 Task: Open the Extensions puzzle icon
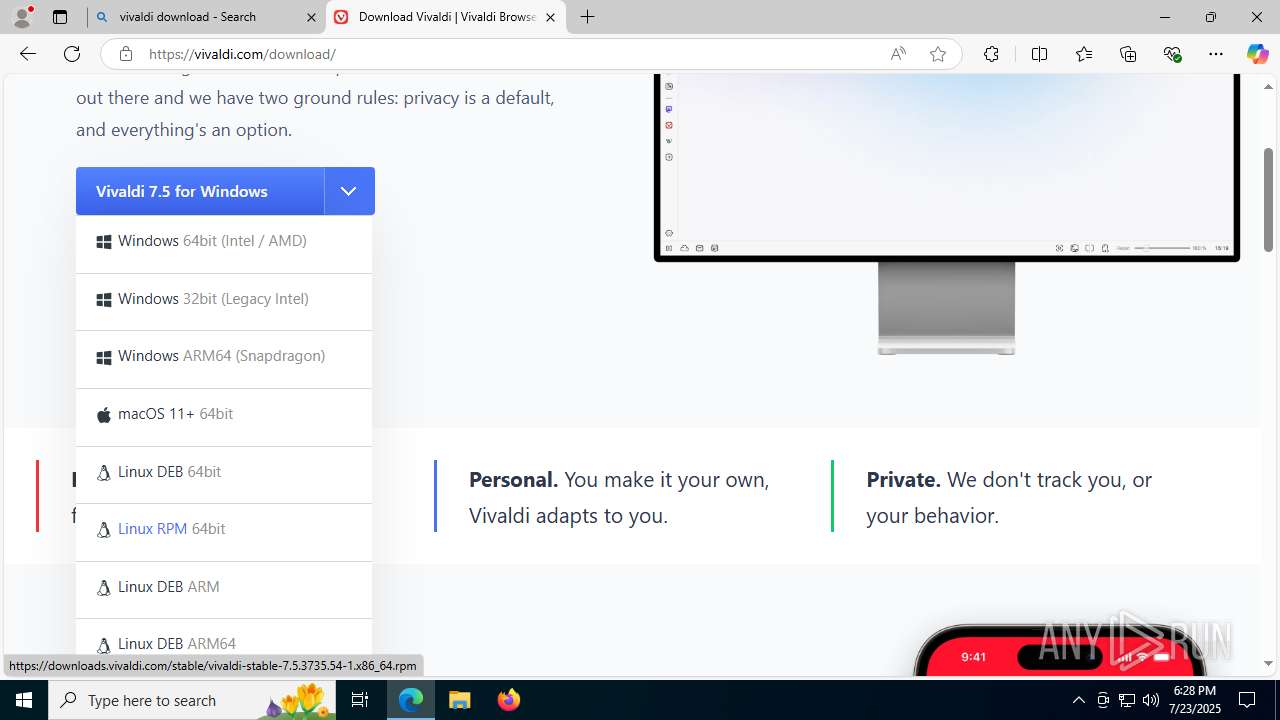point(991,54)
